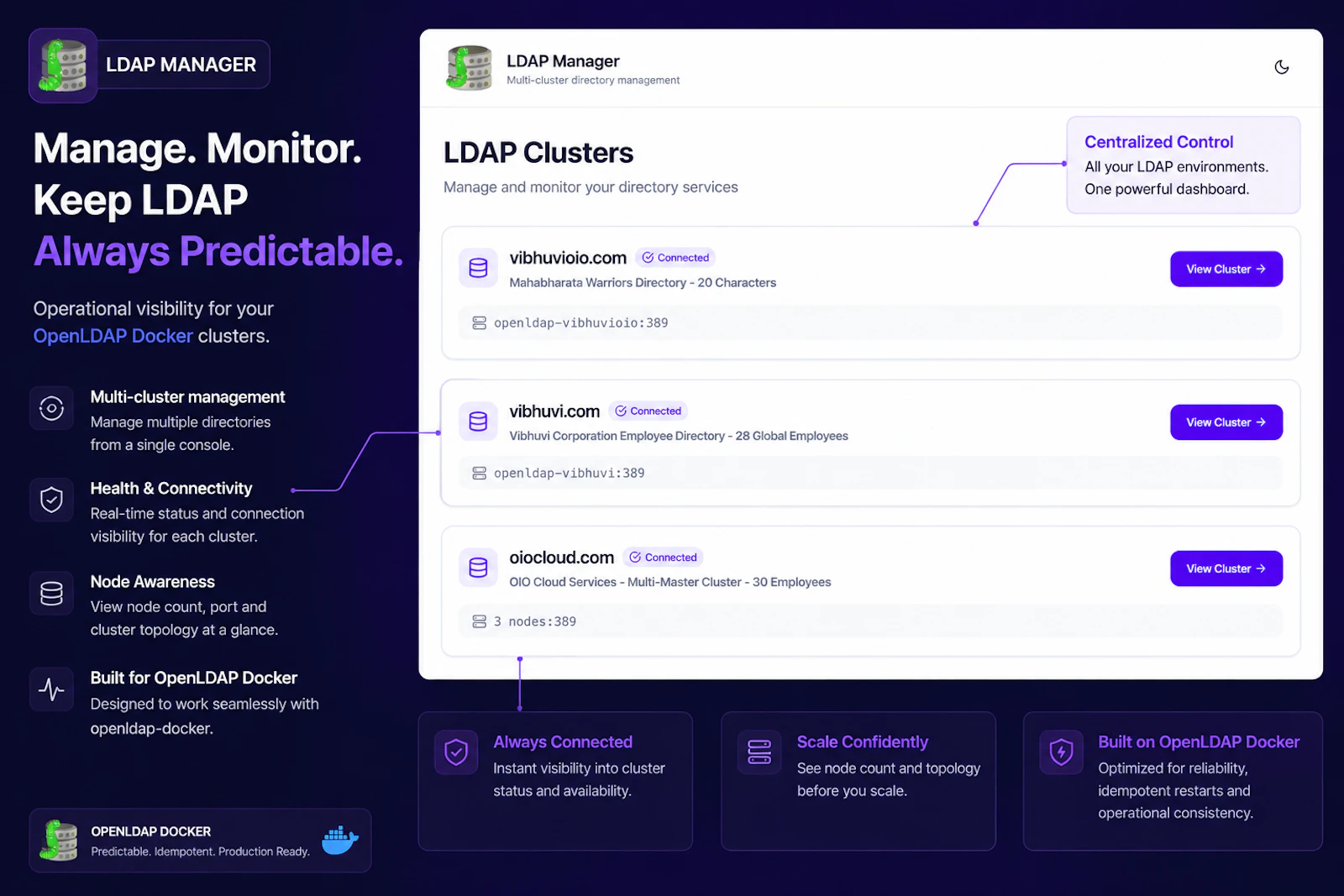
Task: Click the Centralized Control callout heading
Action: [1158, 142]
